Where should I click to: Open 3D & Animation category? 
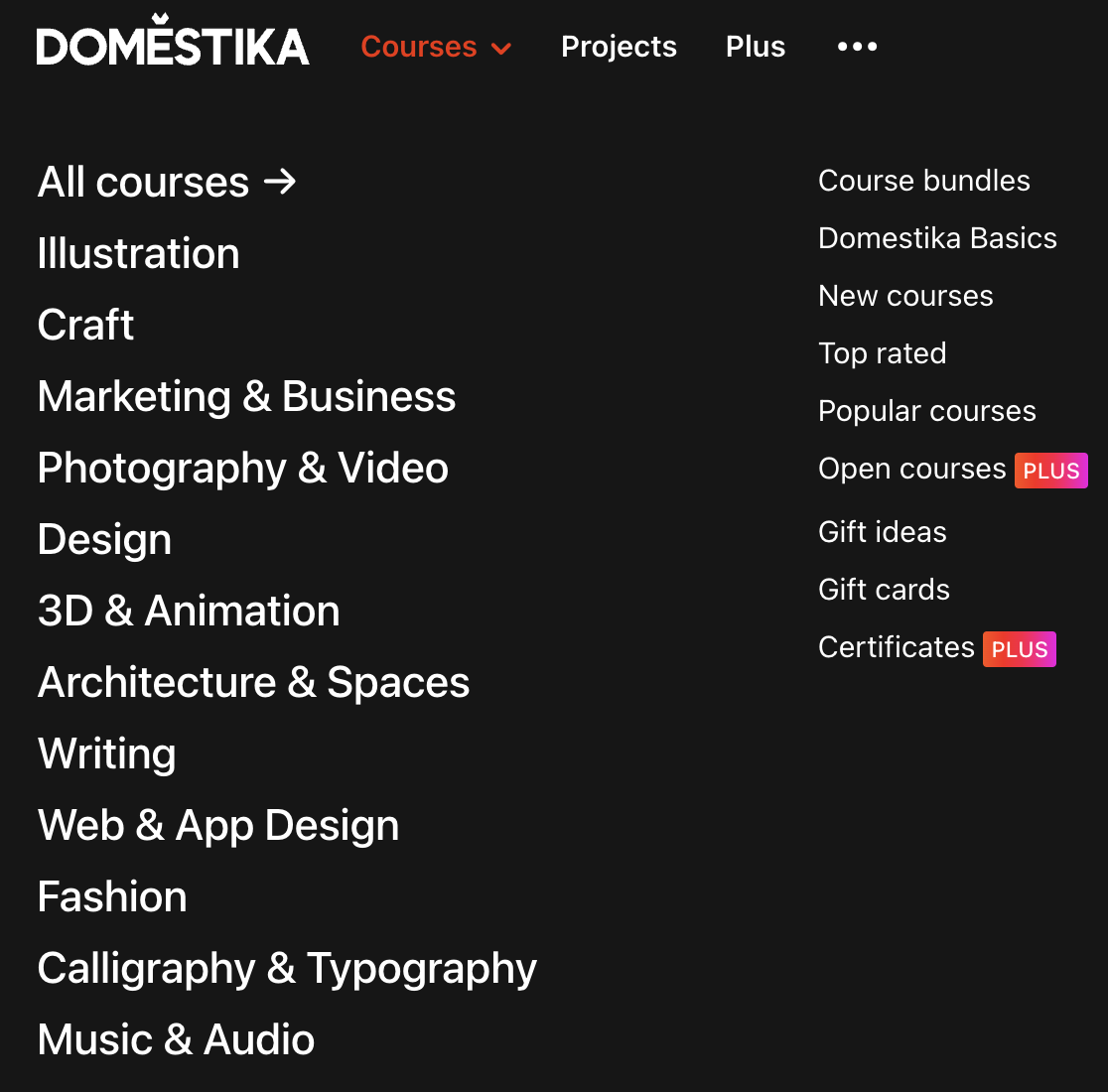coord(189,611)
